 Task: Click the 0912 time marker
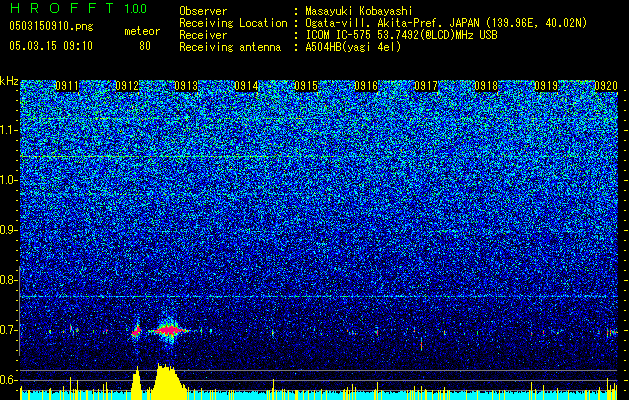point(127,86)
